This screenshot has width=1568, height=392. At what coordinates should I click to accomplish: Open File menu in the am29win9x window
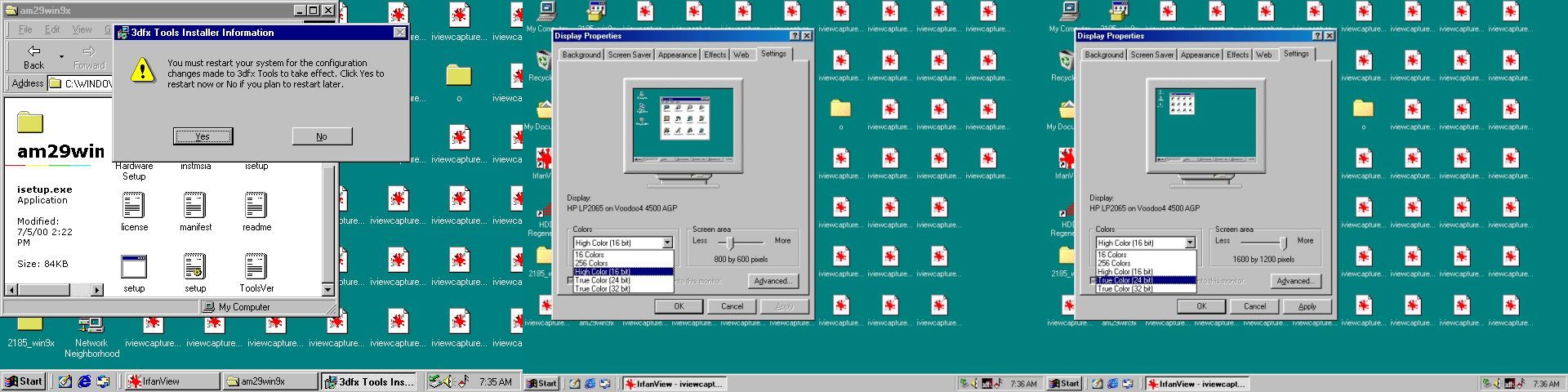25,29
